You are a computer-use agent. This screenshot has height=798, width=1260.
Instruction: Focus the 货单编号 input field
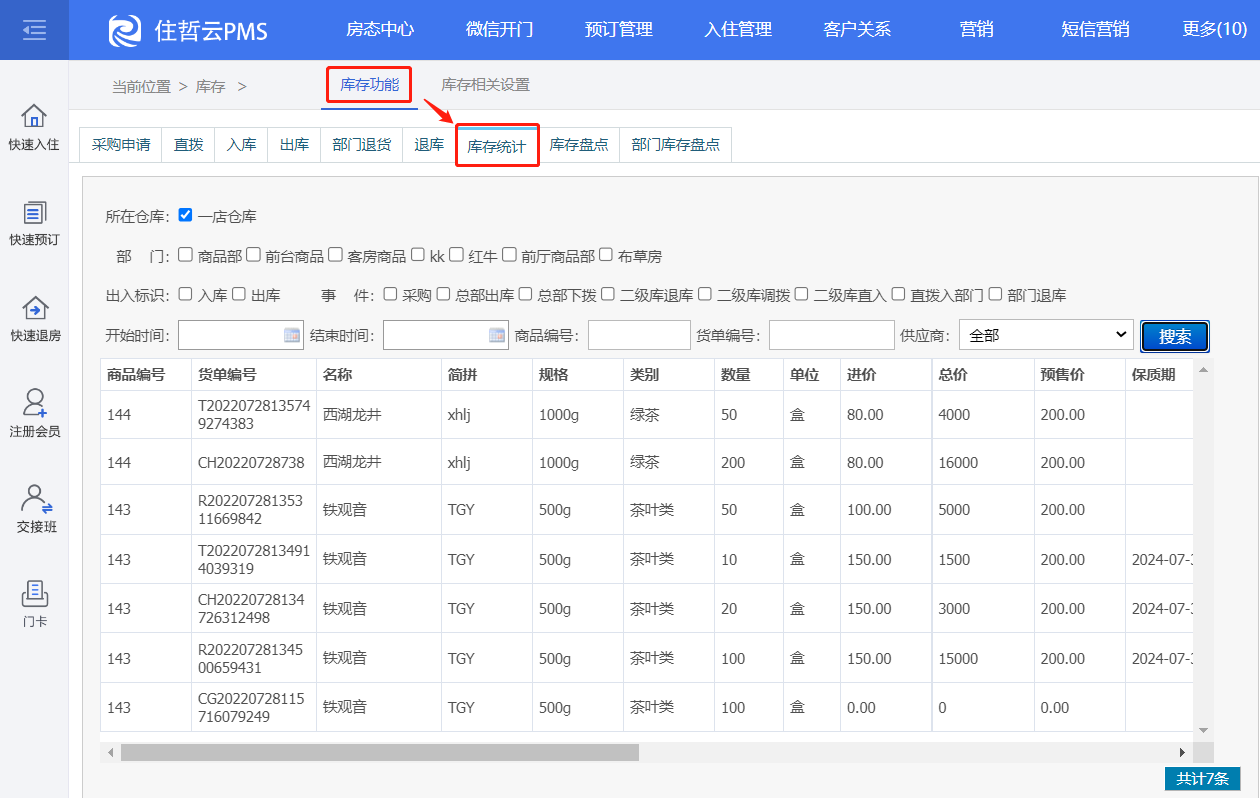pos(831,335)
